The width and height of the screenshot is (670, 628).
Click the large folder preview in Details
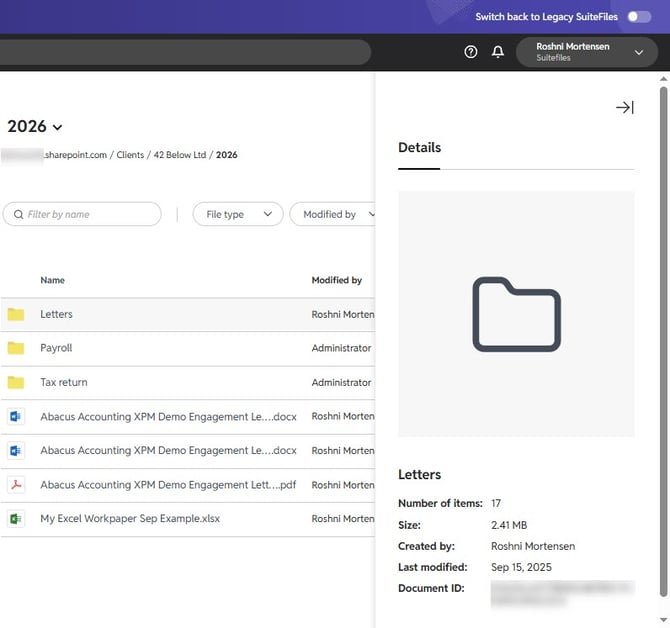click(x=516, y=314)
